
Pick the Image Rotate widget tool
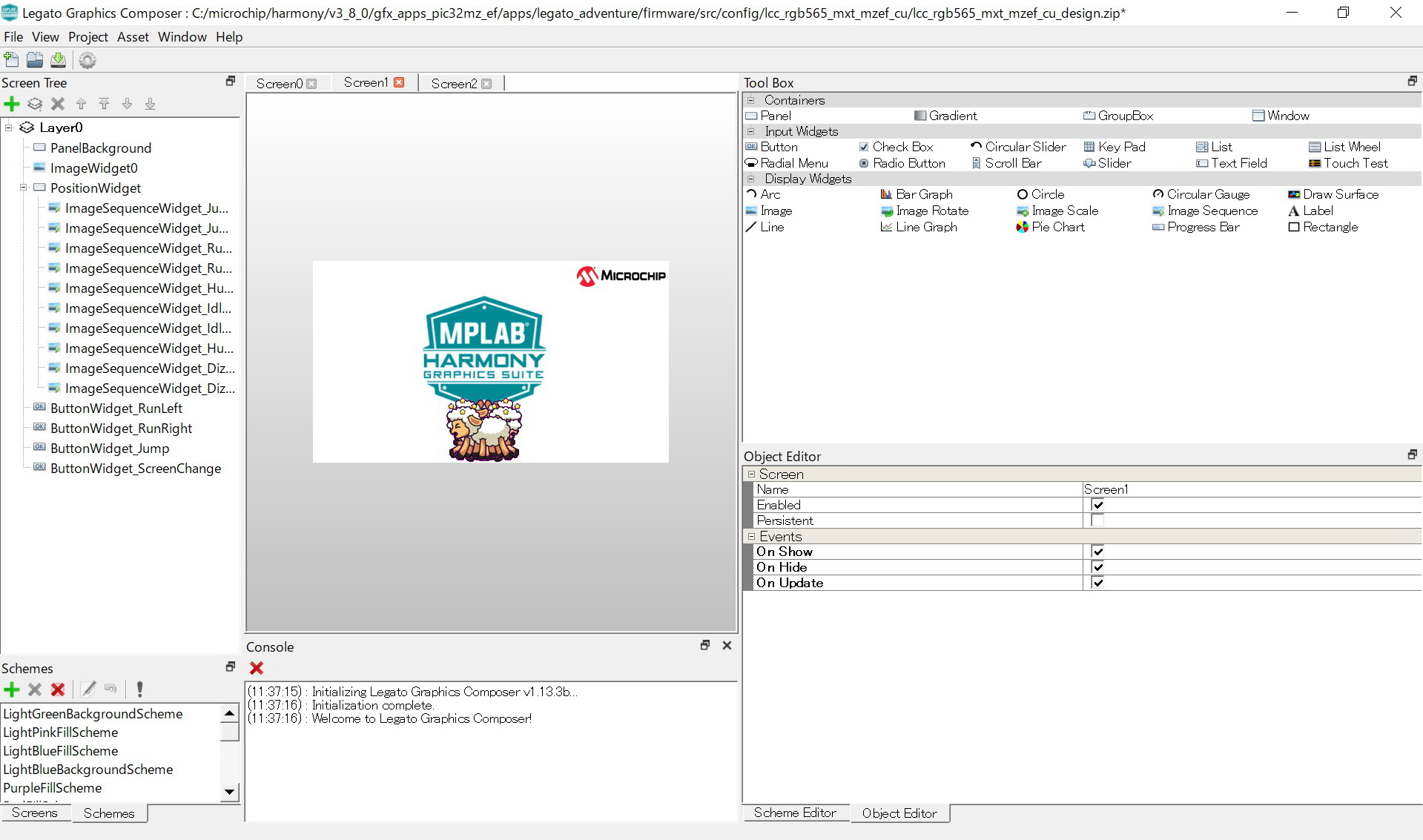924,211
